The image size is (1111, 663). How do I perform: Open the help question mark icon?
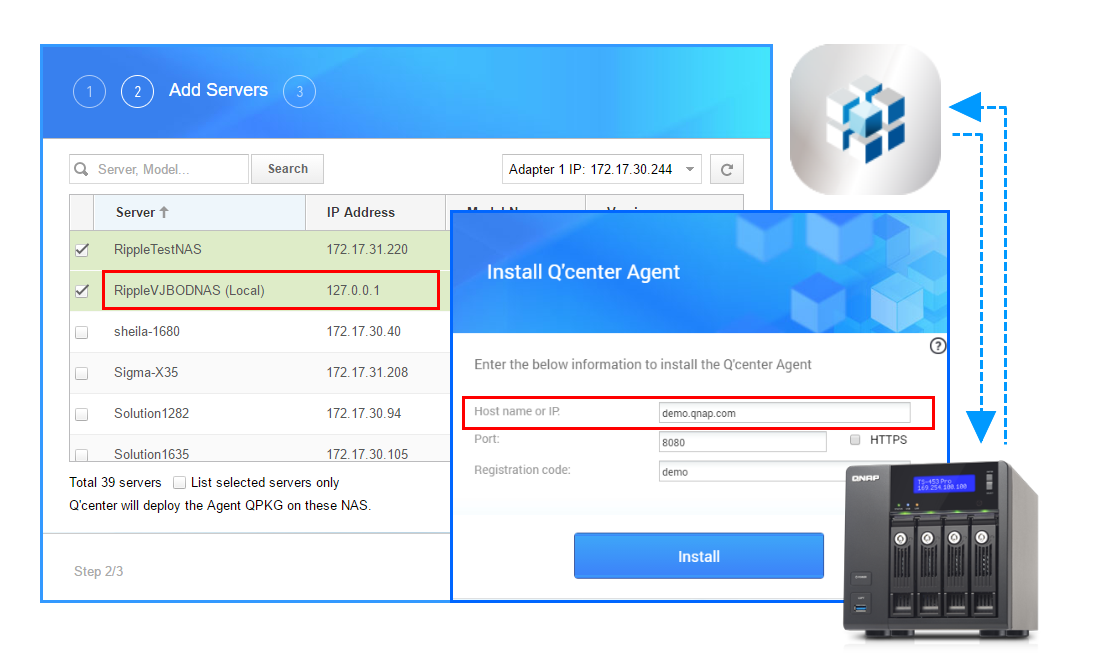(937, 346)
